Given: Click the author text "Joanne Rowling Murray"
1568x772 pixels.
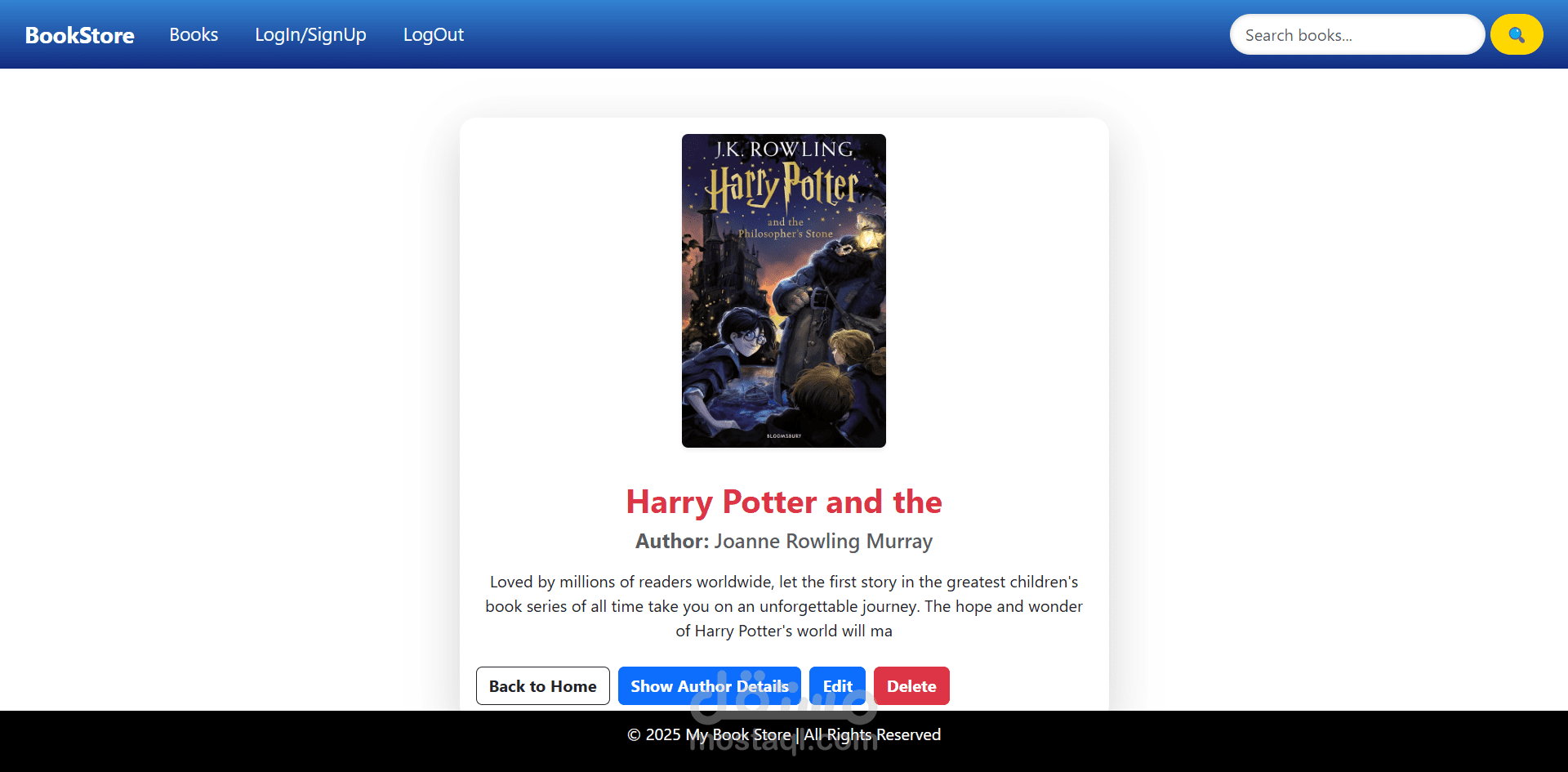Looking at the screenshot, I should tap(823, 541).
